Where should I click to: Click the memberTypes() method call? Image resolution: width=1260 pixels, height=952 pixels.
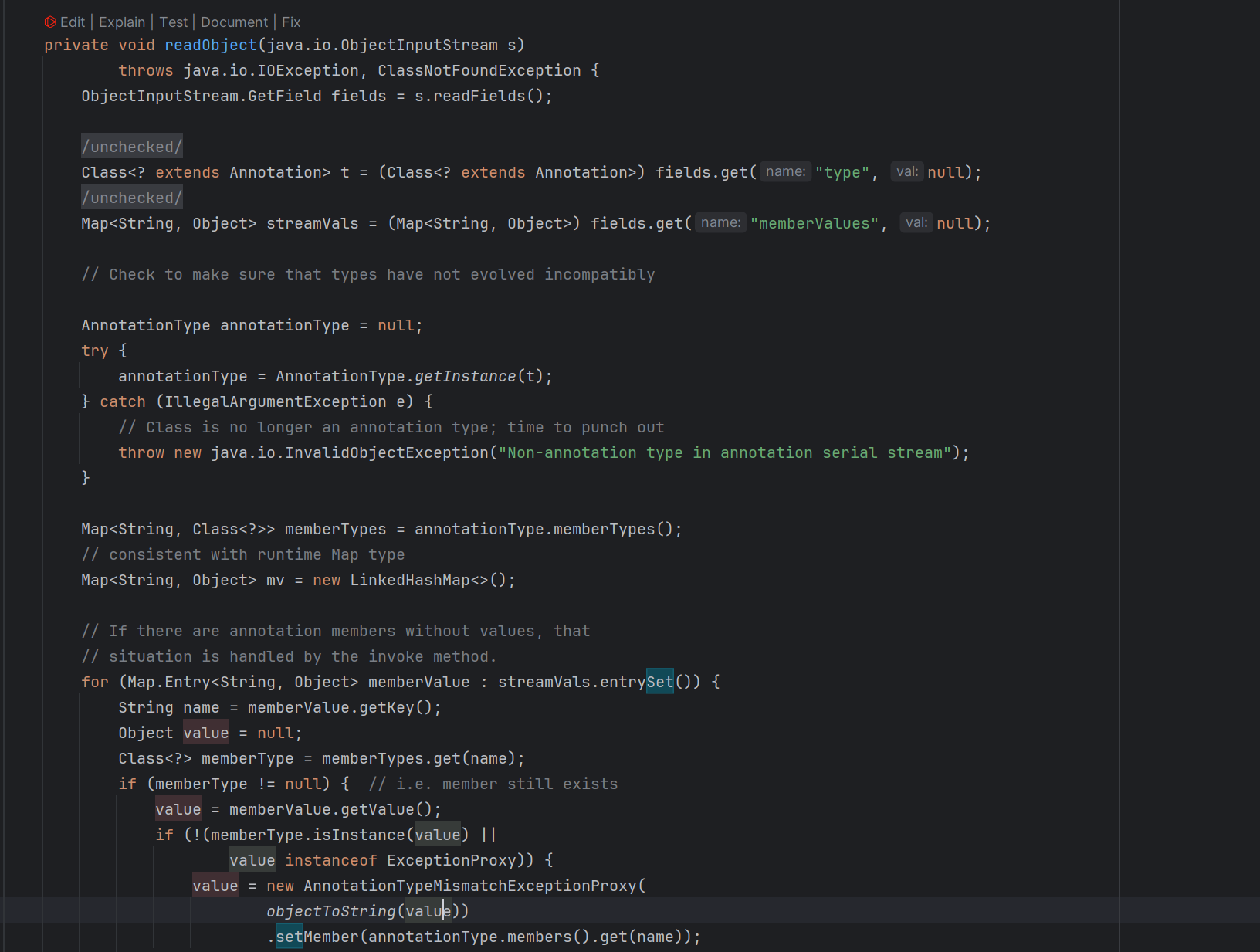[x=605, y=529]
